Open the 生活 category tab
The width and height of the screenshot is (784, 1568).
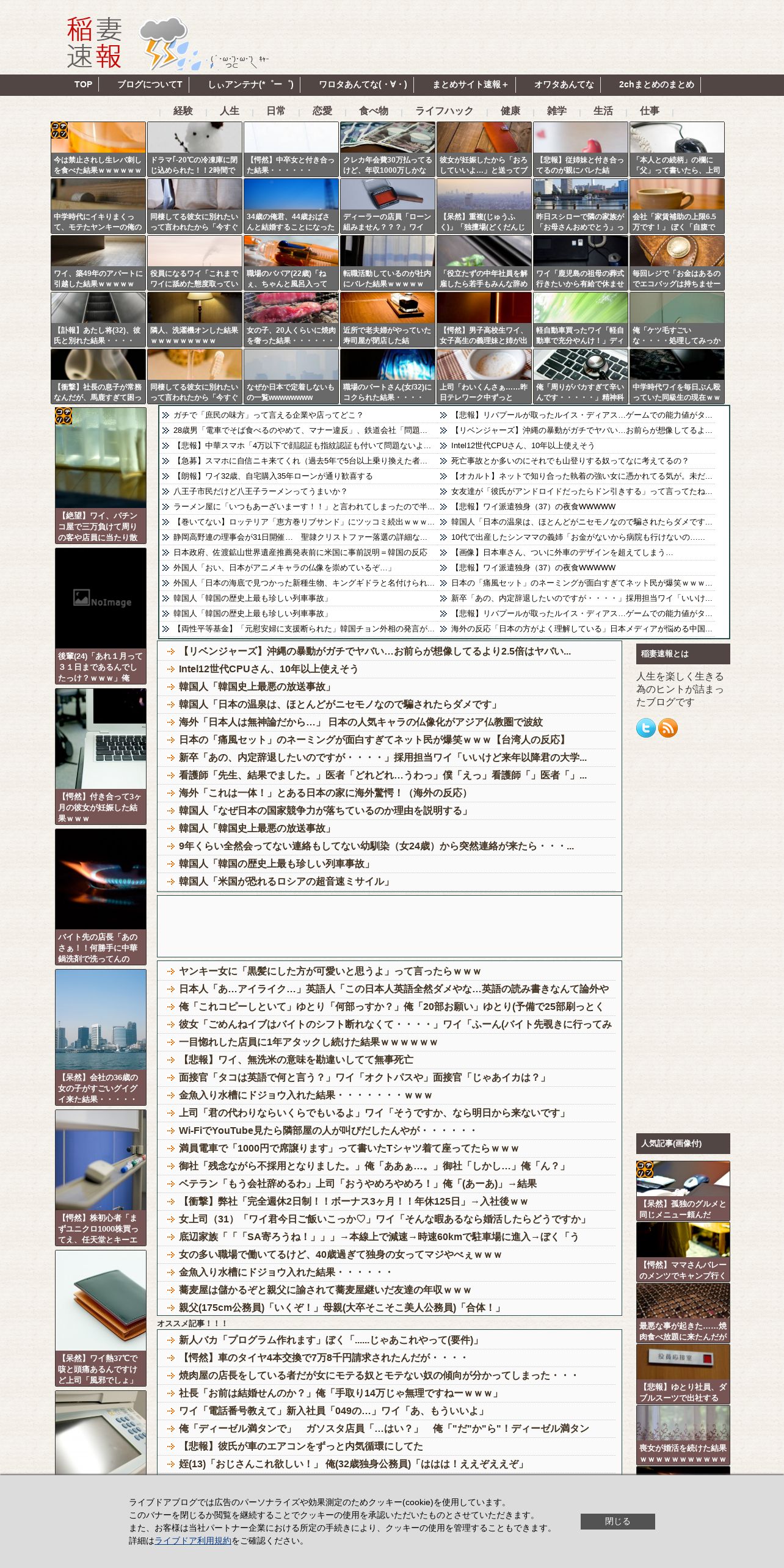[x=603, y=111]
